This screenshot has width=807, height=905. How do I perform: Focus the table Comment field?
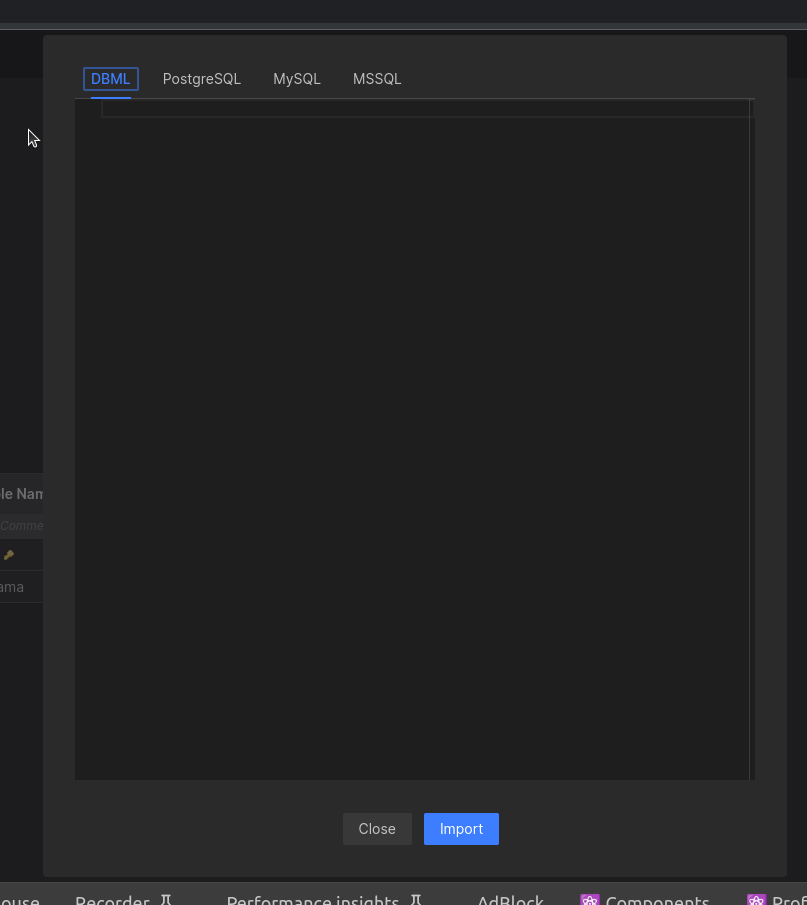tap(21, 525)
